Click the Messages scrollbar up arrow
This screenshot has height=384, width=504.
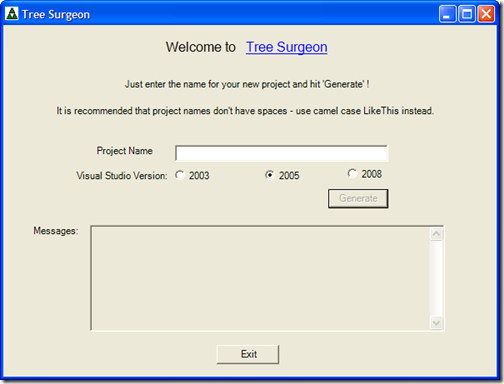[x=436, y=234]
